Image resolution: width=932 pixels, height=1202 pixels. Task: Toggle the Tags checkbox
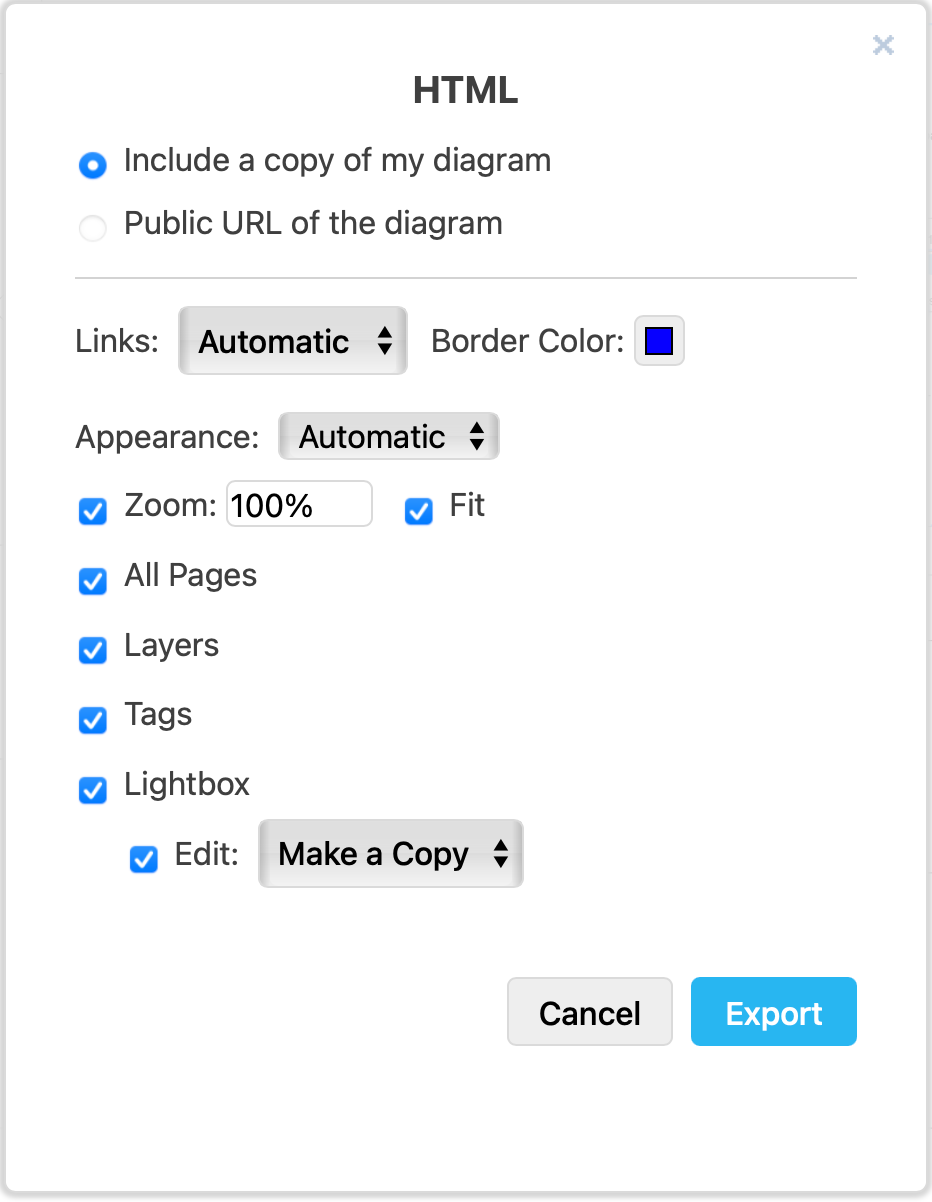92,721
